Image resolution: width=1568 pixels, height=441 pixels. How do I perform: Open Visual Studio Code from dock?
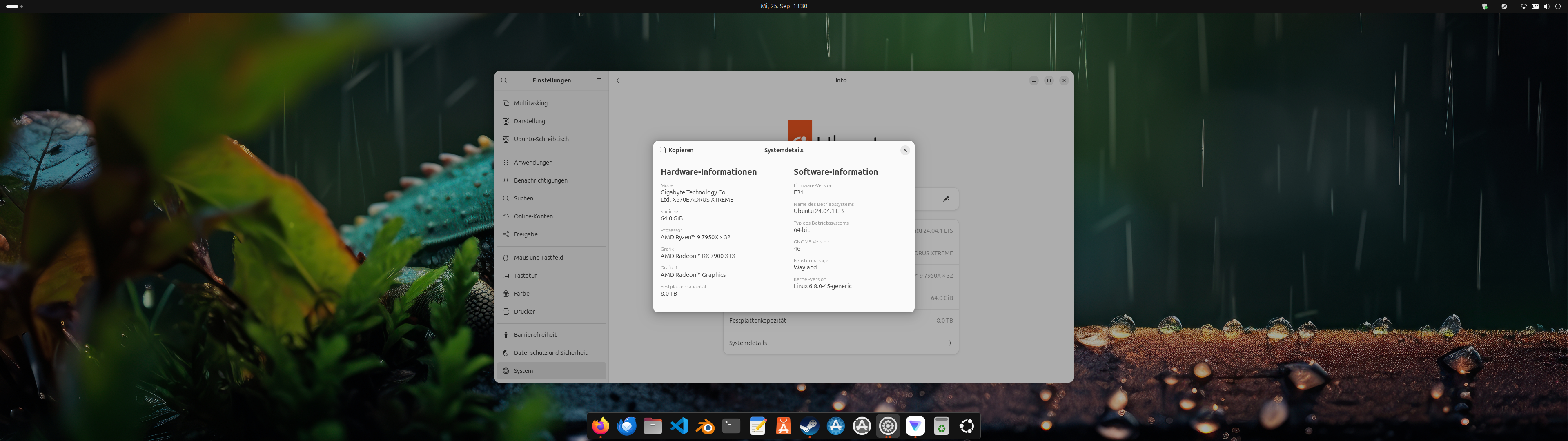(x=679, y=426)
